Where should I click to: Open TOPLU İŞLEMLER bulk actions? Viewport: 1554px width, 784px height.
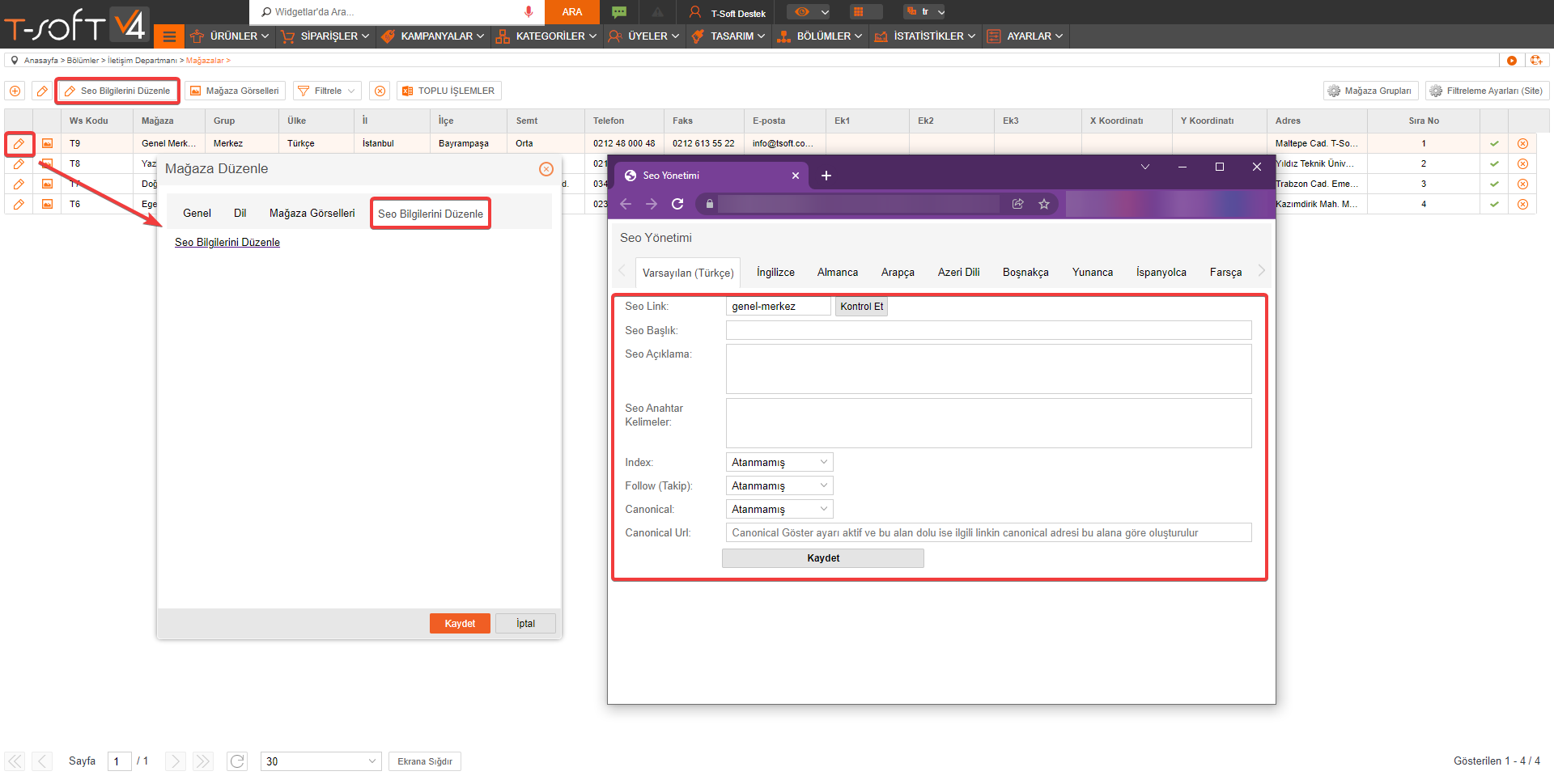point(449,91)
